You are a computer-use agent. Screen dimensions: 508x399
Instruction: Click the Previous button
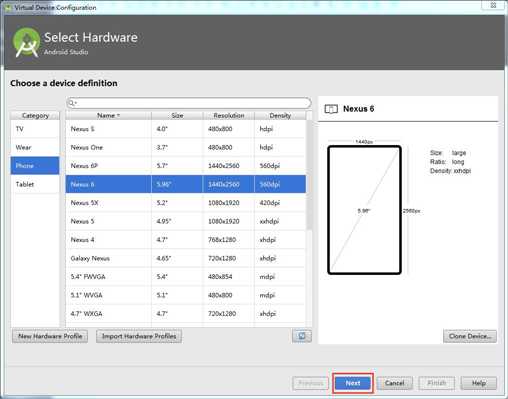click(x=310, y=383)
